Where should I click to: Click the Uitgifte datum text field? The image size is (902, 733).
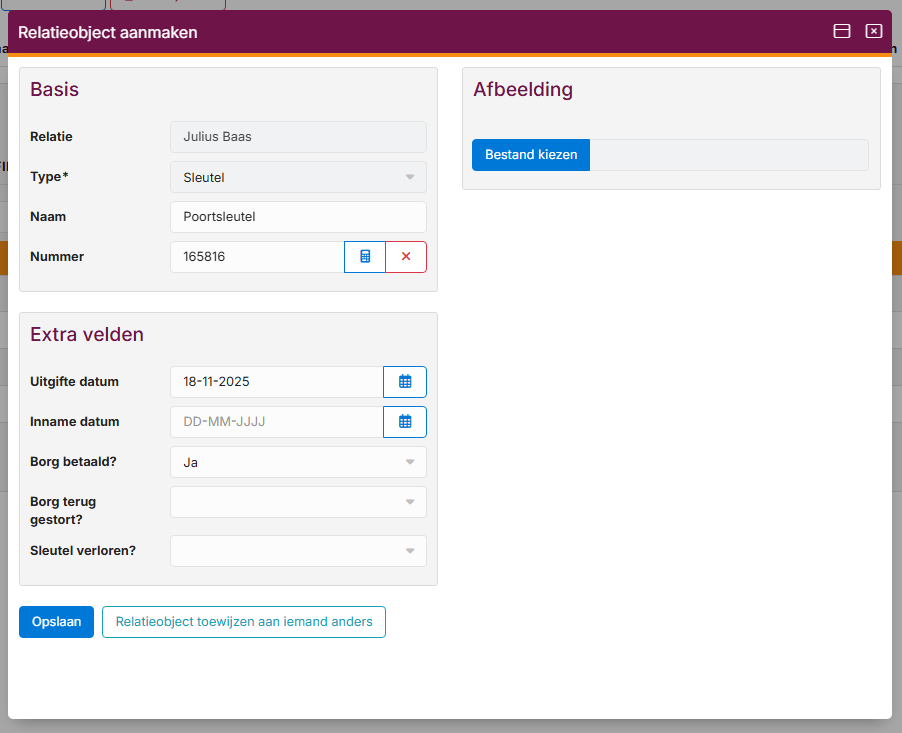[x=276, y=382]
